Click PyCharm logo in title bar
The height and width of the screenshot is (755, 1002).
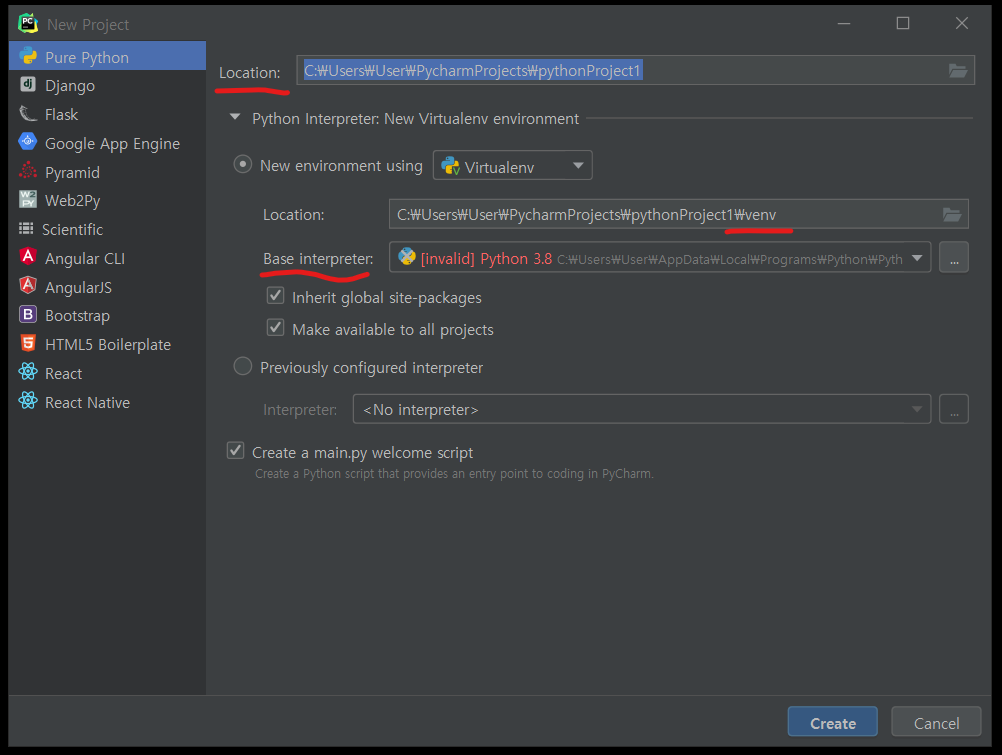[x=27, y=24]
